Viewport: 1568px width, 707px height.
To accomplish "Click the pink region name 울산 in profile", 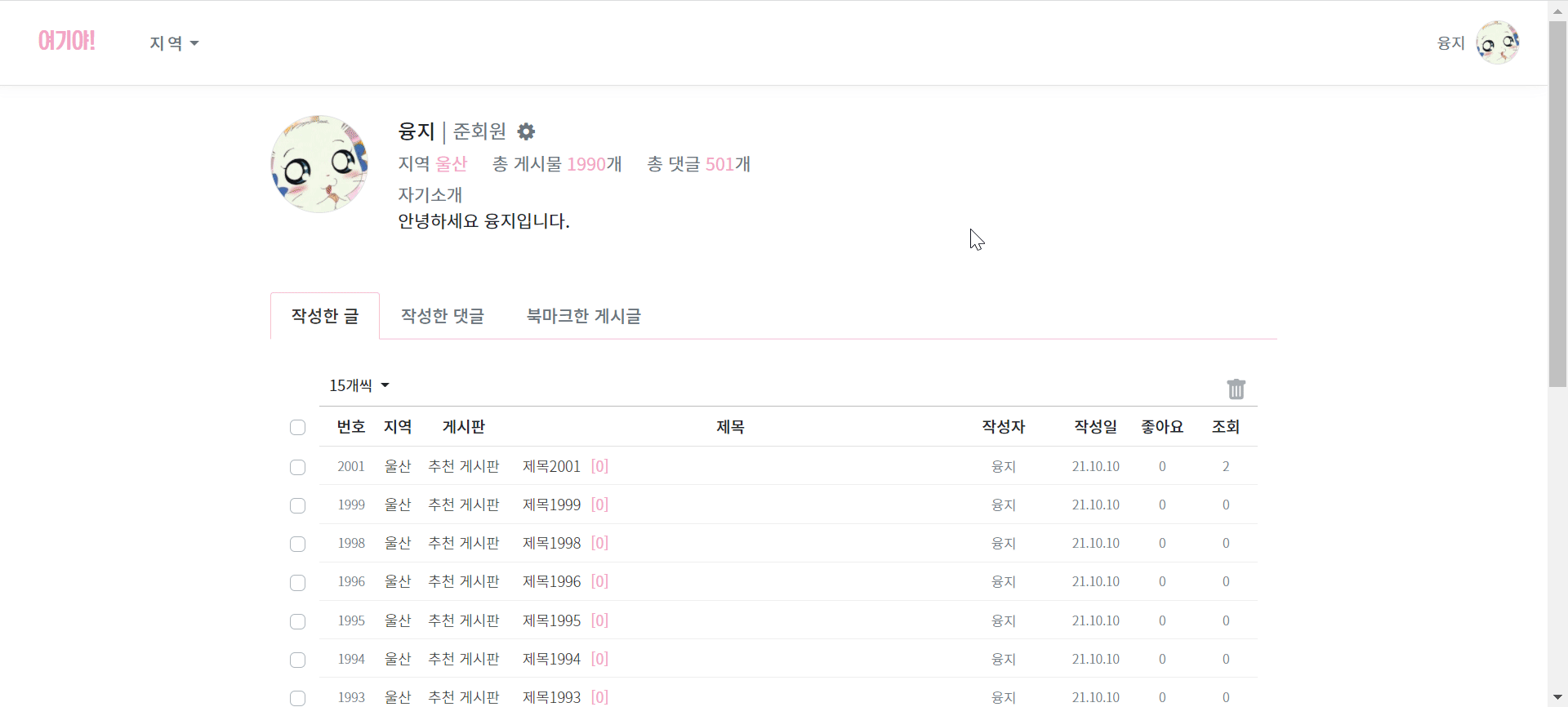I will point(451,164).
